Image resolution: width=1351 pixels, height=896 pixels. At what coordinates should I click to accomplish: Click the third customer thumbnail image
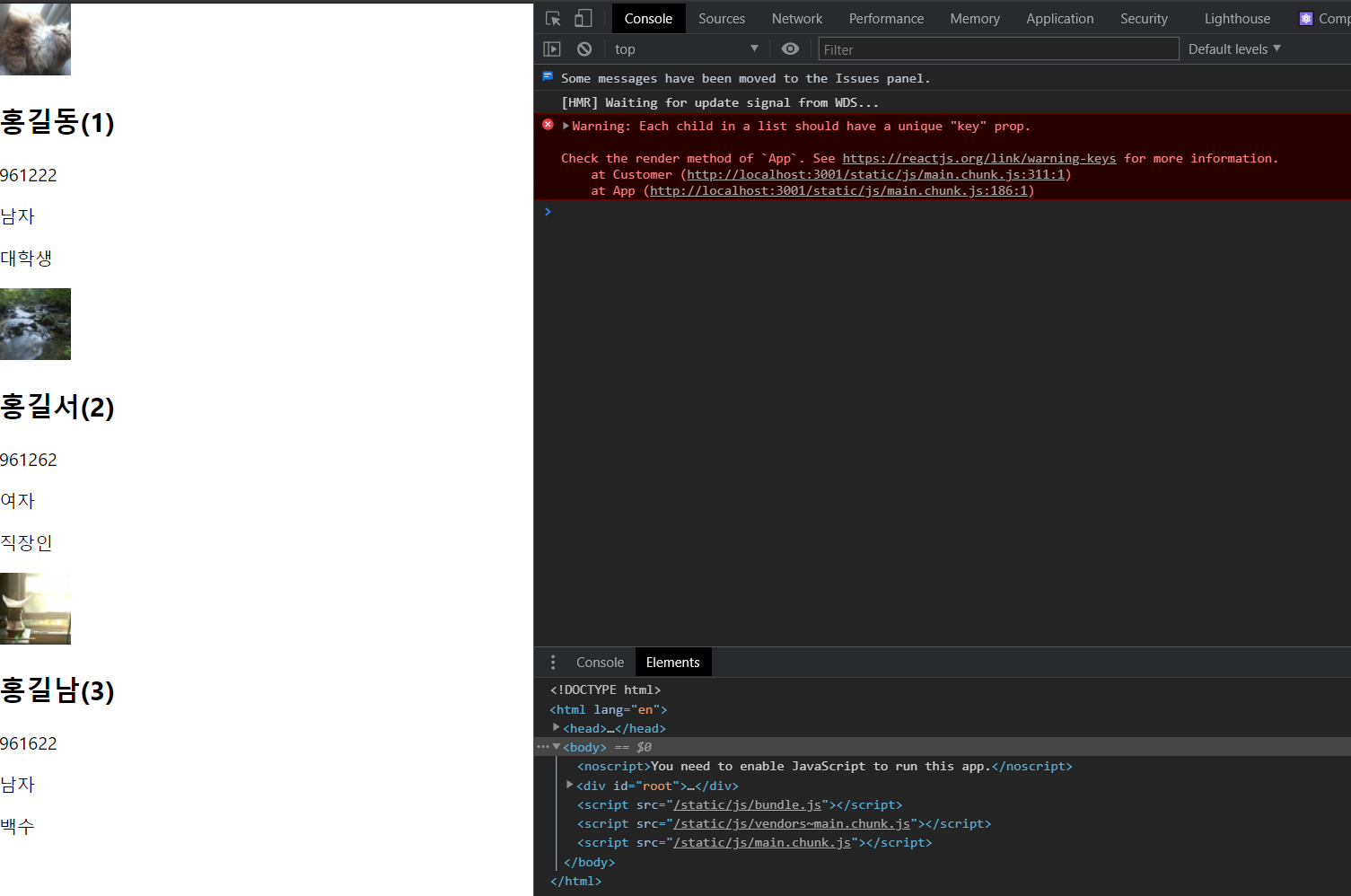(35, 609)
